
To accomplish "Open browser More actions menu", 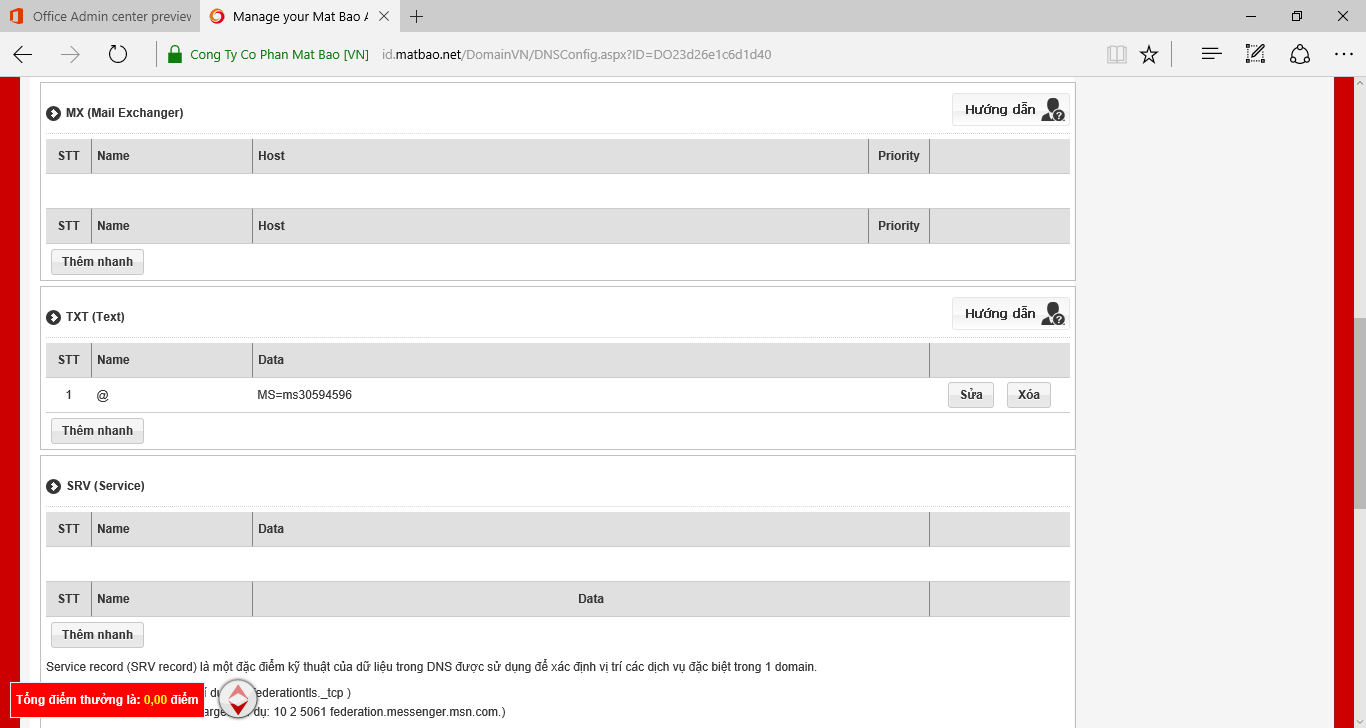I will tap(1343, 55).
